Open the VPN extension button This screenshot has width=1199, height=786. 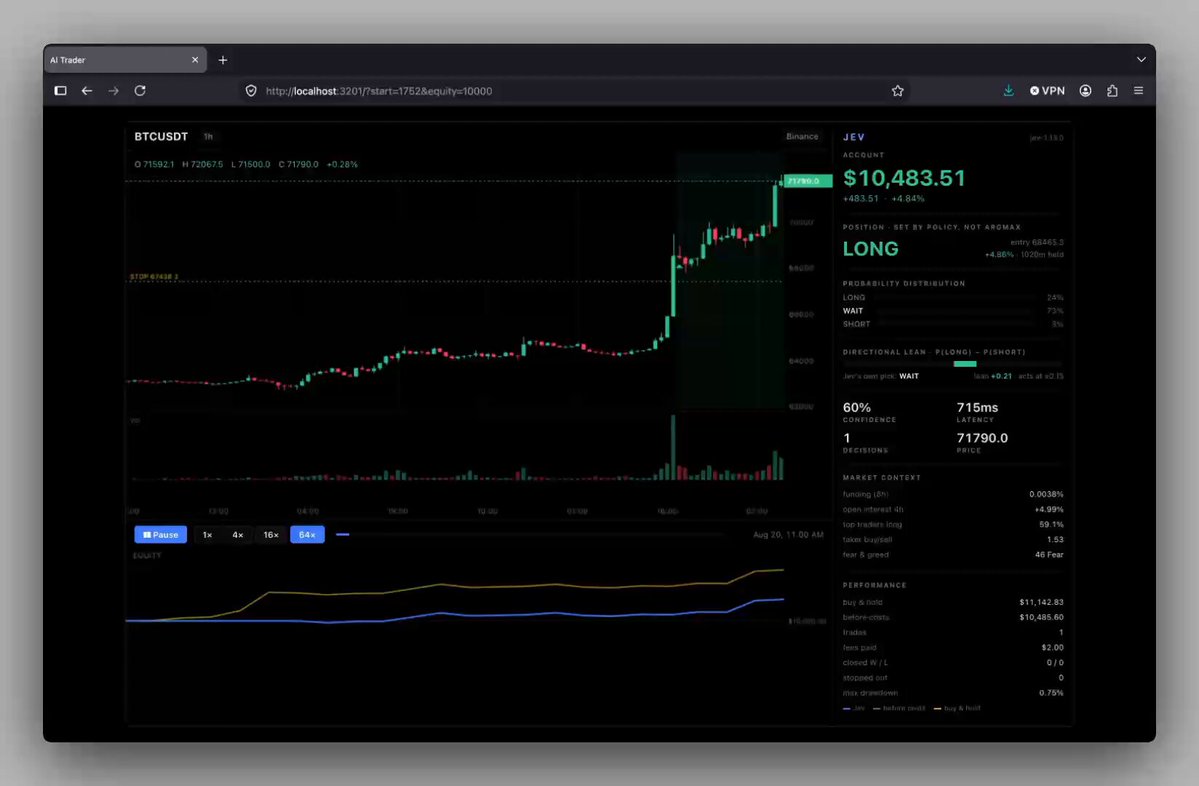click(x=1047, y=91)
